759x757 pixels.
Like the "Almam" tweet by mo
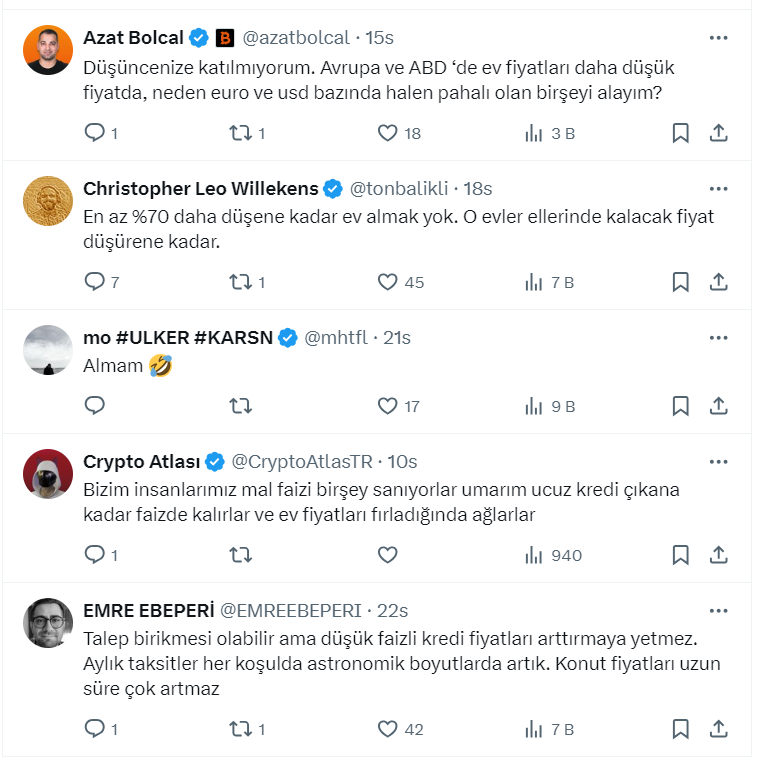pyautogui.click(x=388, y=405)
